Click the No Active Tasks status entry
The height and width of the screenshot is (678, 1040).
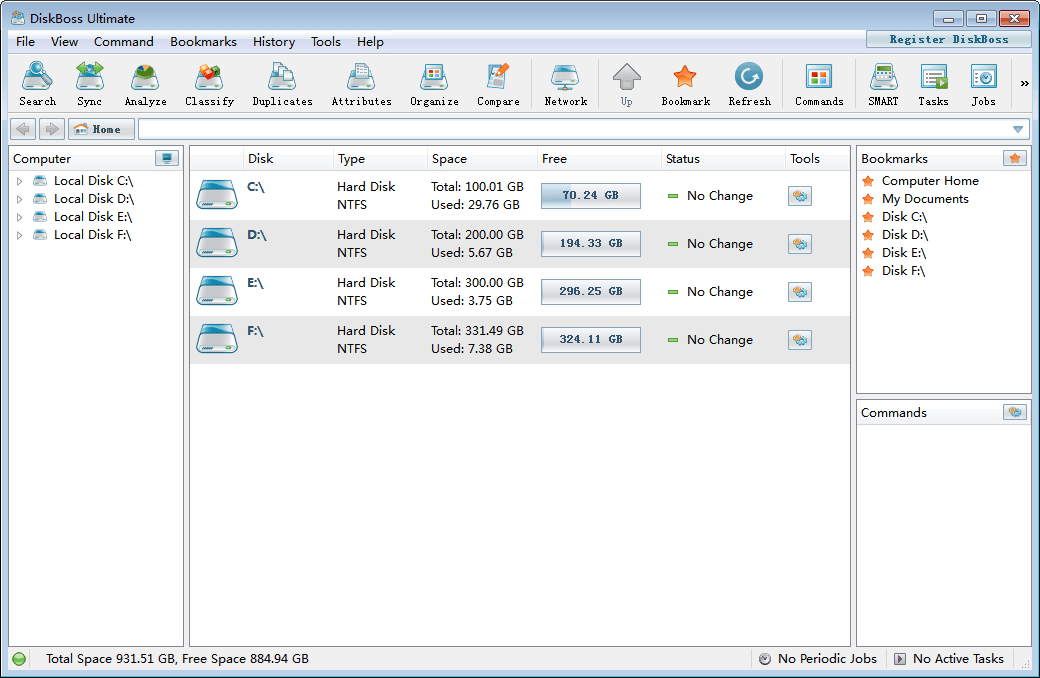pos(949,659)
